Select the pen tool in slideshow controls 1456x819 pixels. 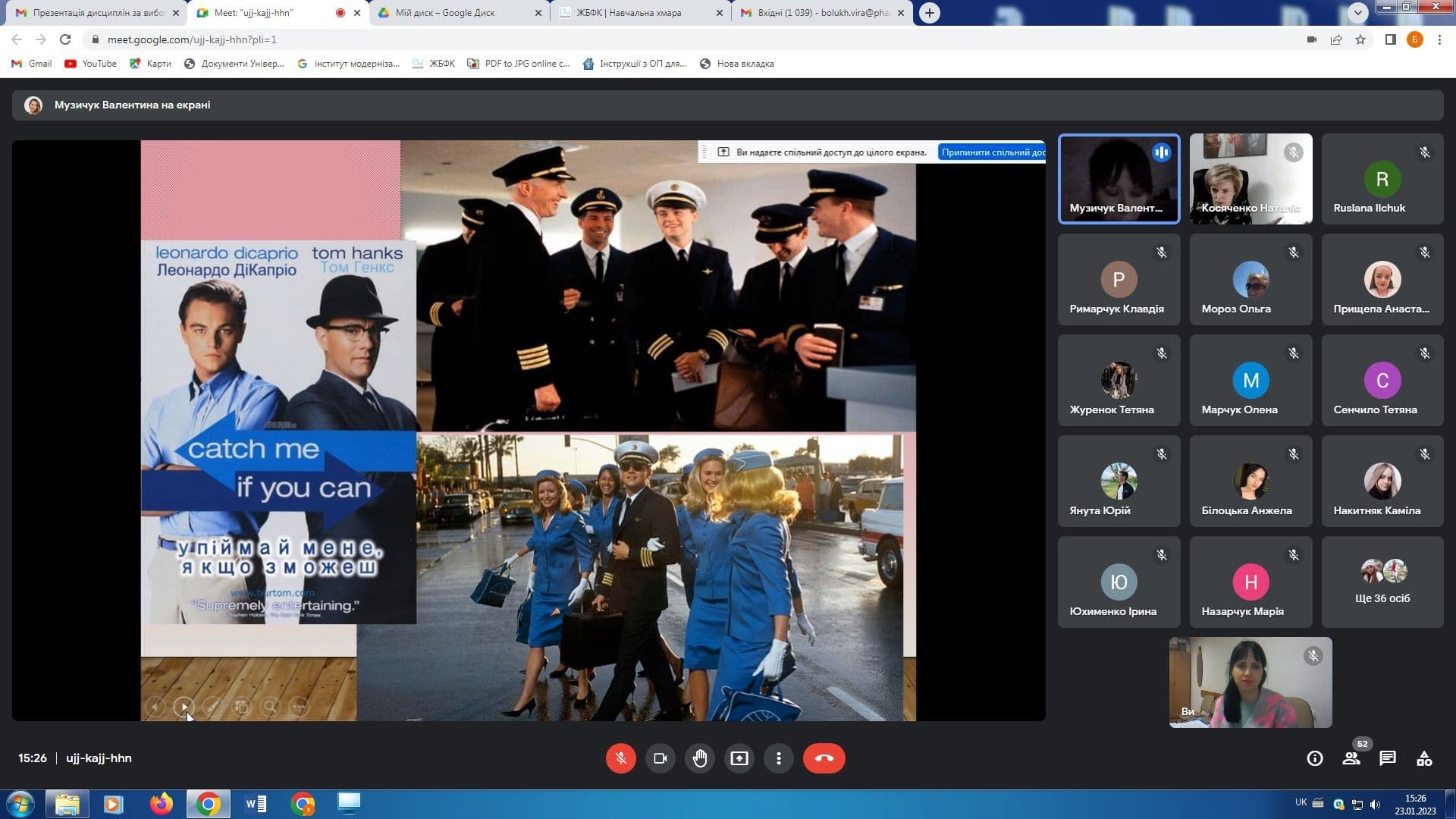[212, 707]
